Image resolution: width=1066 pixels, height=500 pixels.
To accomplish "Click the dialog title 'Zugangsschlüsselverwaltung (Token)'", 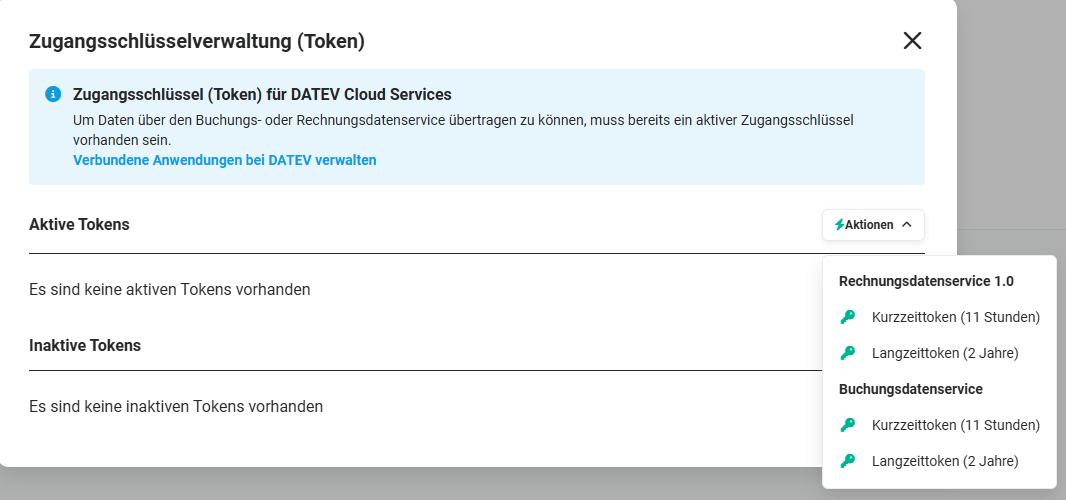I will click(x=196, y=41).
